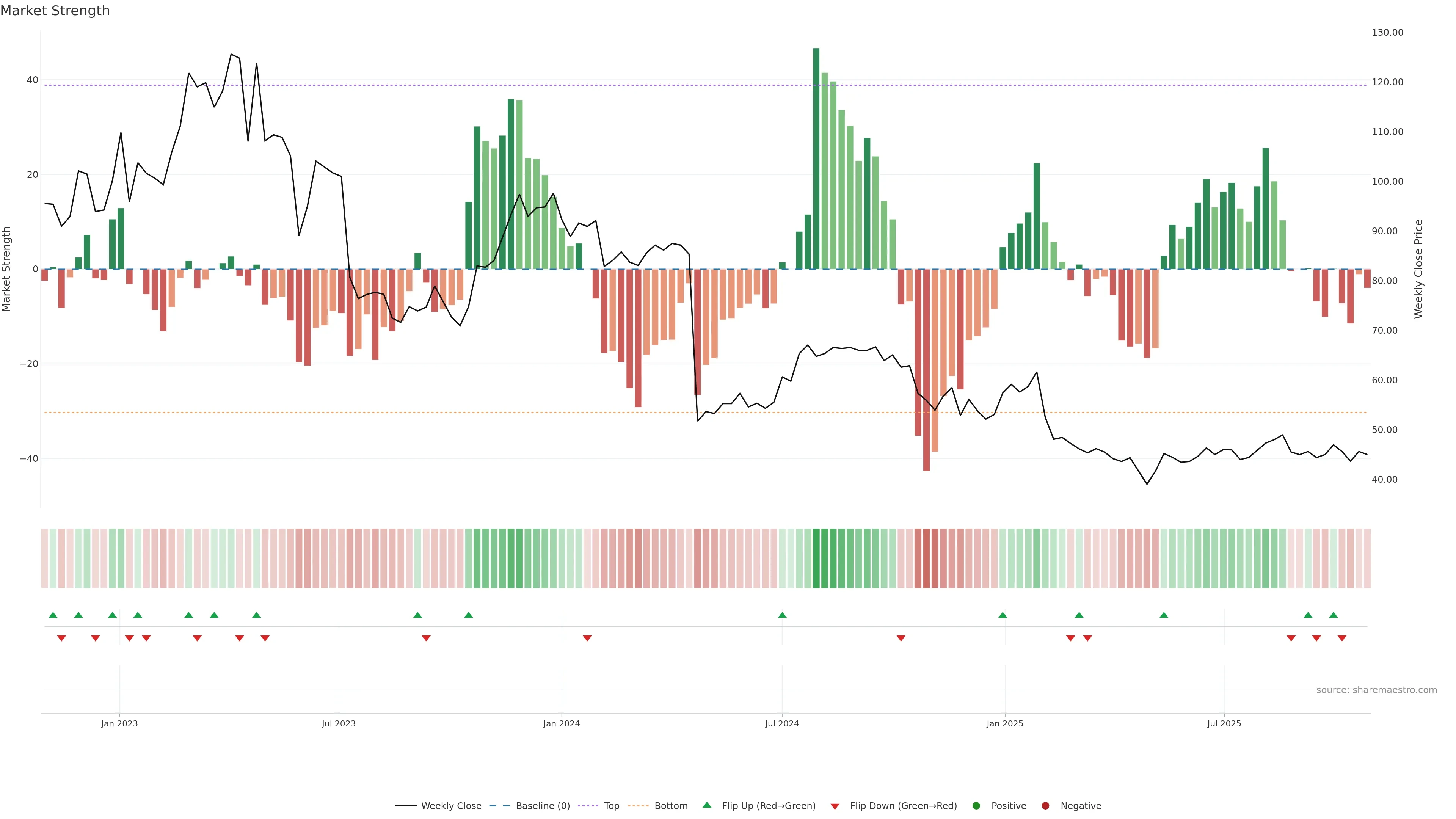Screen dimensions: 1456x819
Task: Click the Flip Down red triangle legend icon
Action: click(835, 806)
